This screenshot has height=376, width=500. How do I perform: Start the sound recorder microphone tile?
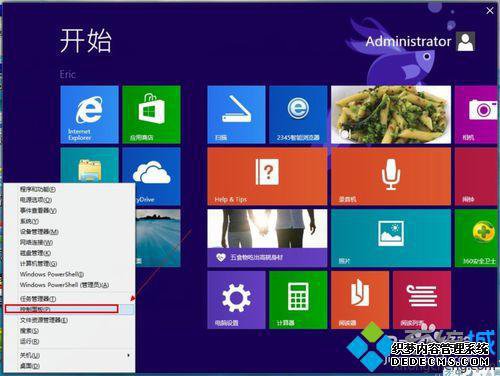pos(391,176)
